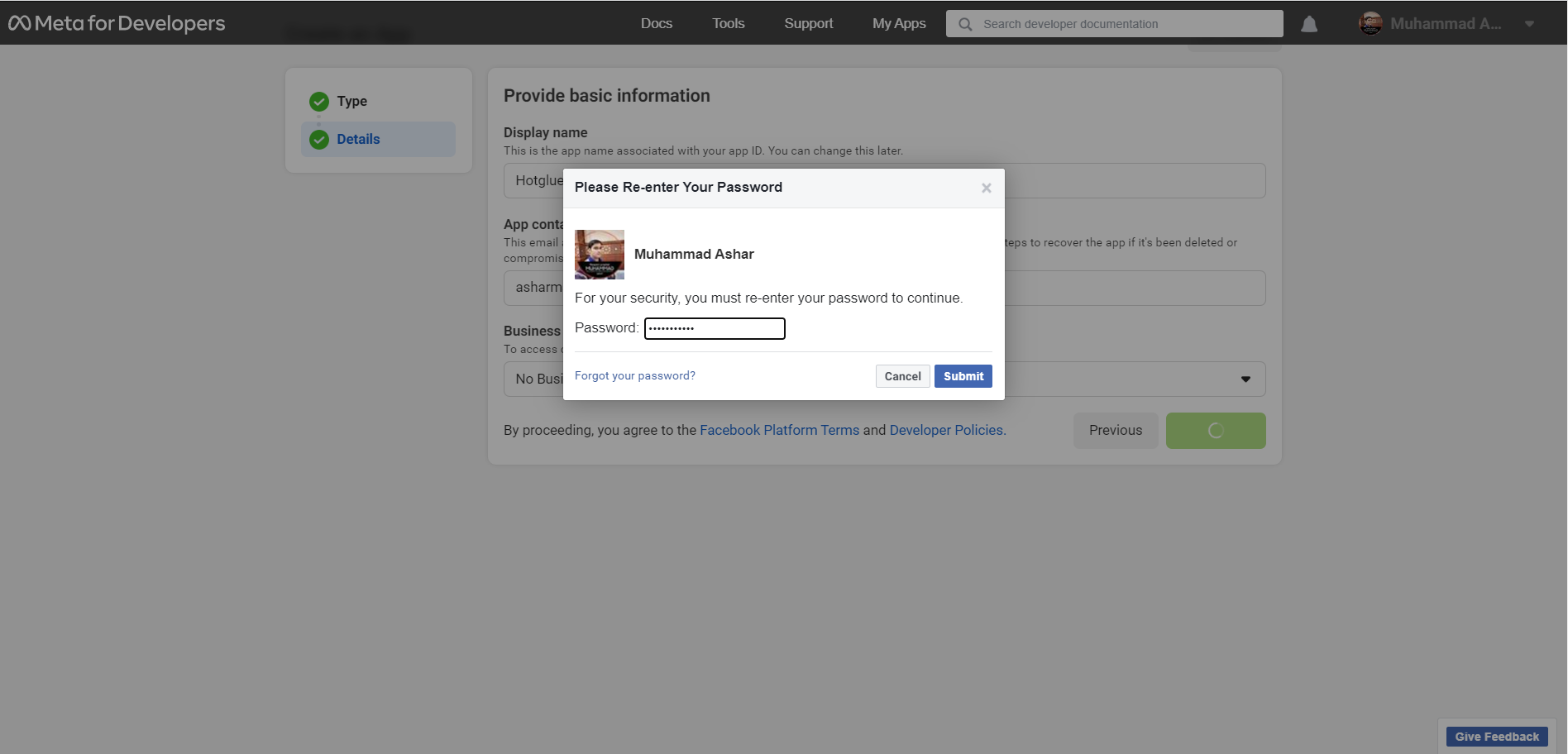Click the search magnifier icon
This screenshot has width=1568, height=754.
point(965,24)
